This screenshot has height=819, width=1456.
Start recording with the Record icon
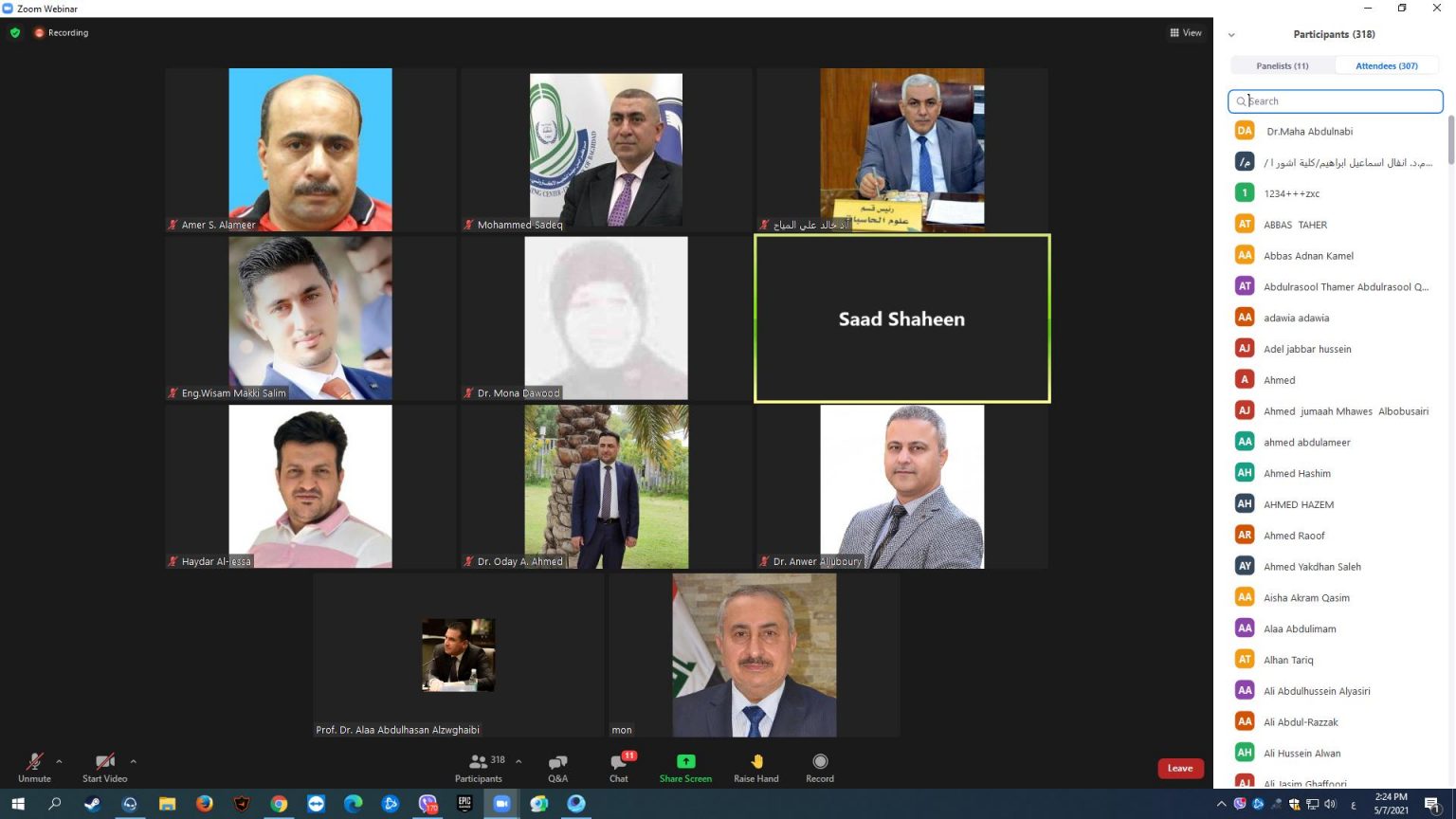(820, 761)
